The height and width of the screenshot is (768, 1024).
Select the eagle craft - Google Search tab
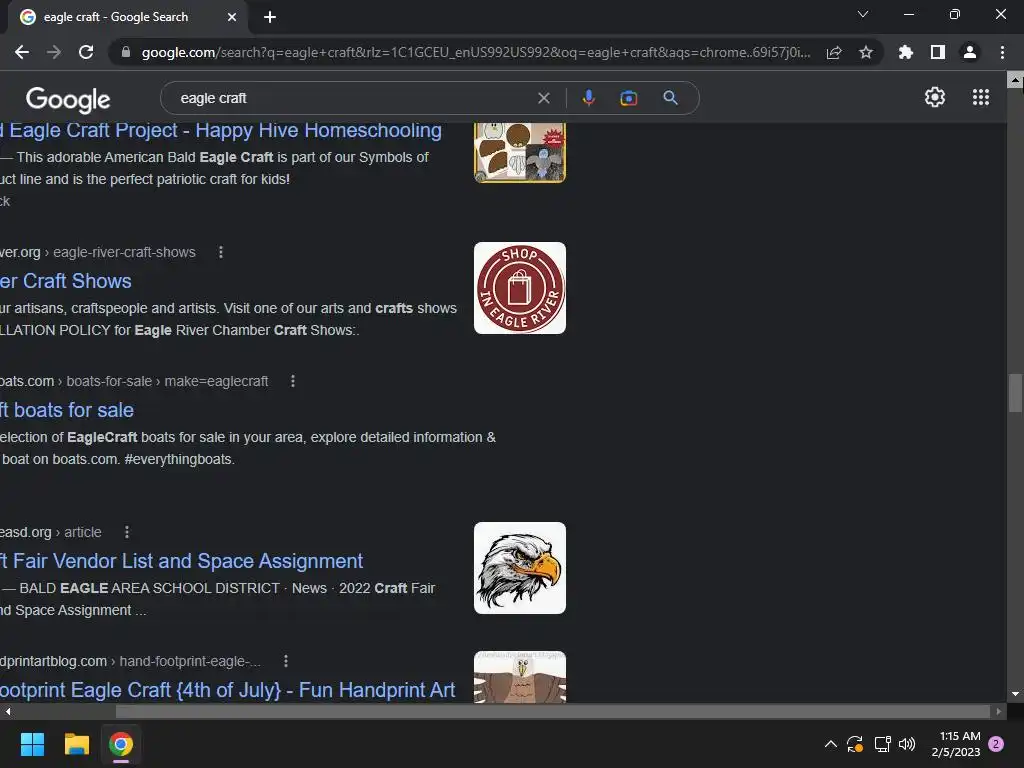point(116,17)
